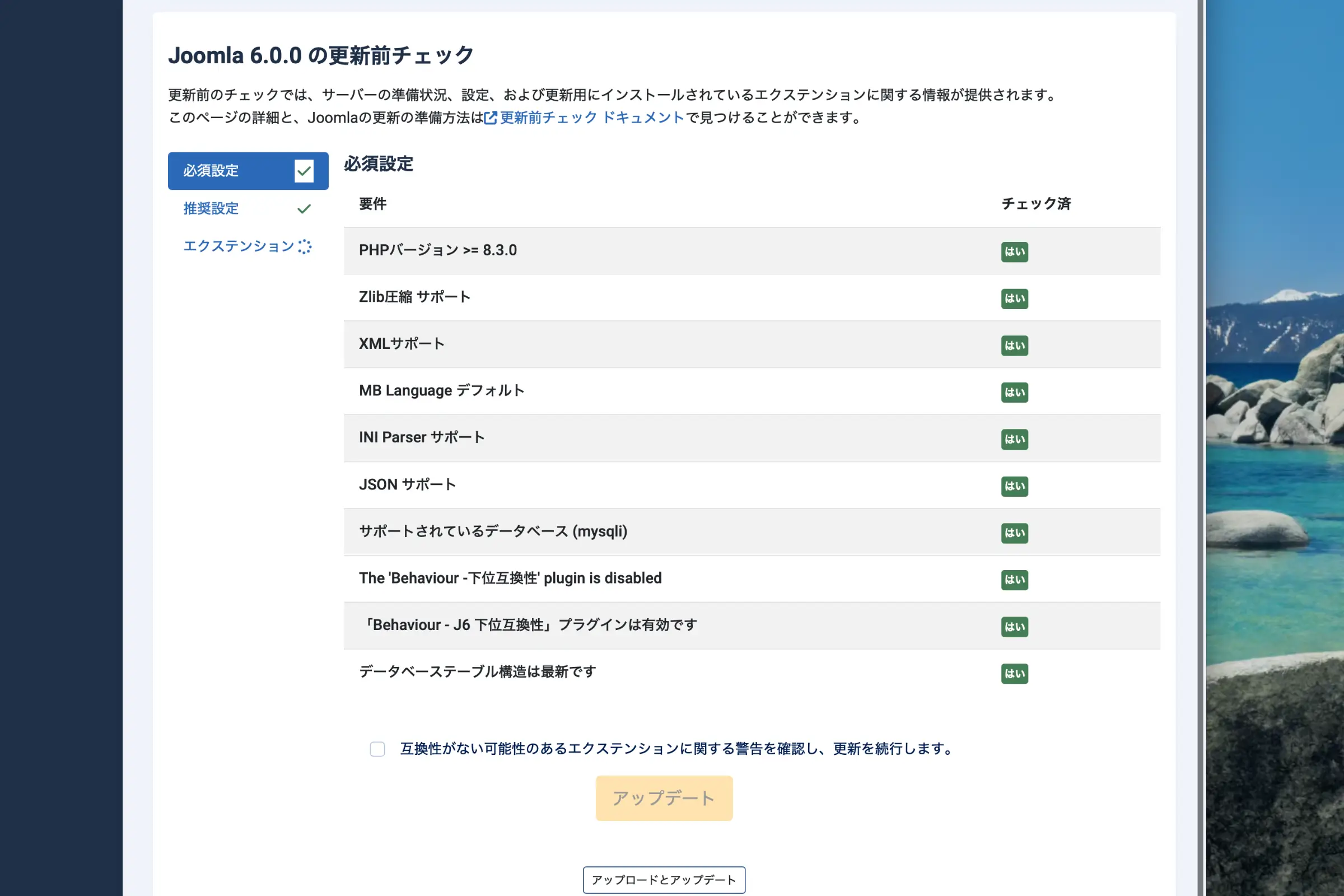Click はい badge for mysqli database row
The image size is (1344, 896).
(x=1014, y=533)
